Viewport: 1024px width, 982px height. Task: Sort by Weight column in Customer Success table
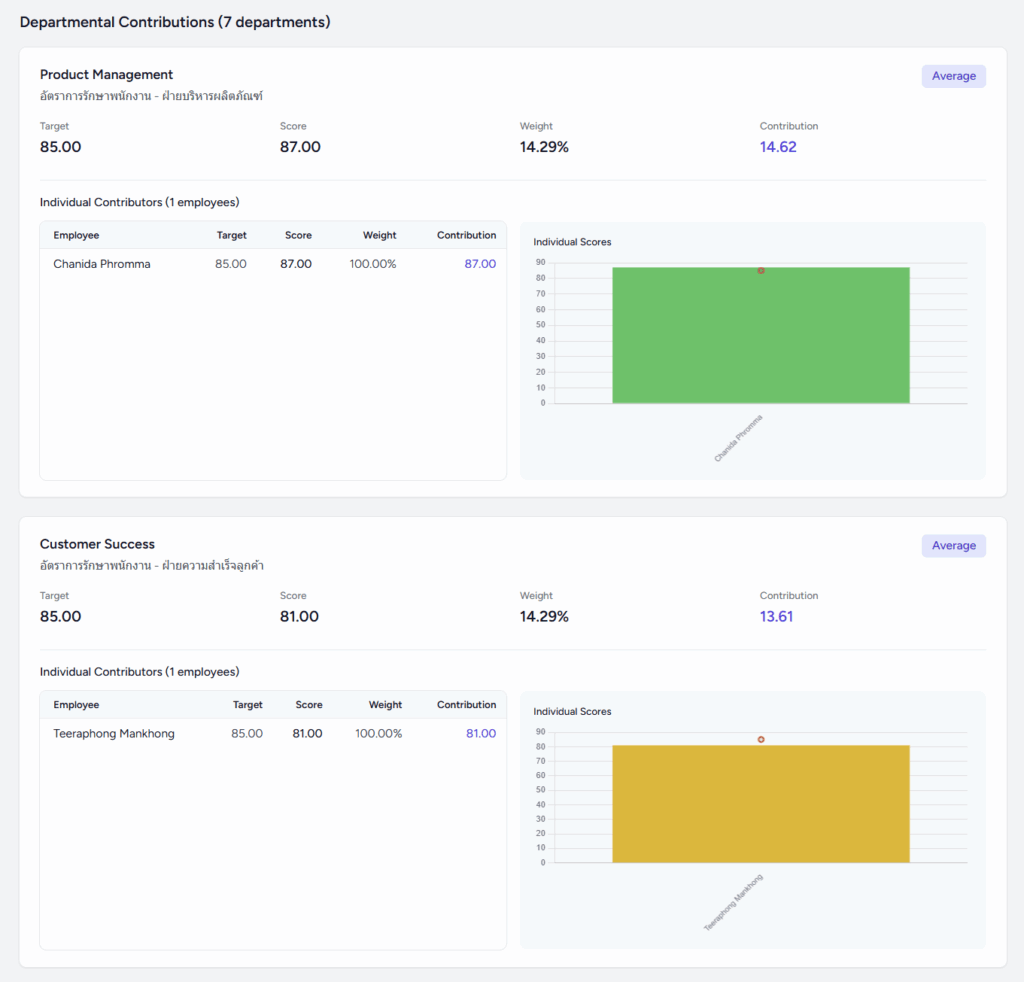click(x=385, y=705)
